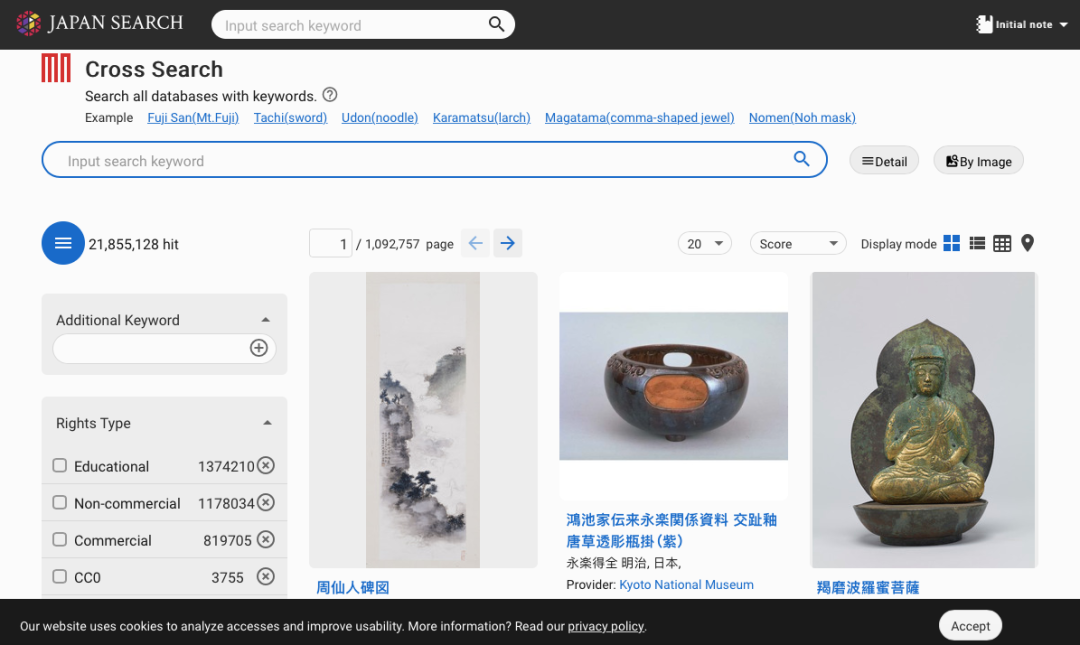Exclude Educational rights type with X icon
This screenshot has width=1080, height=645.
coord(266,466)
